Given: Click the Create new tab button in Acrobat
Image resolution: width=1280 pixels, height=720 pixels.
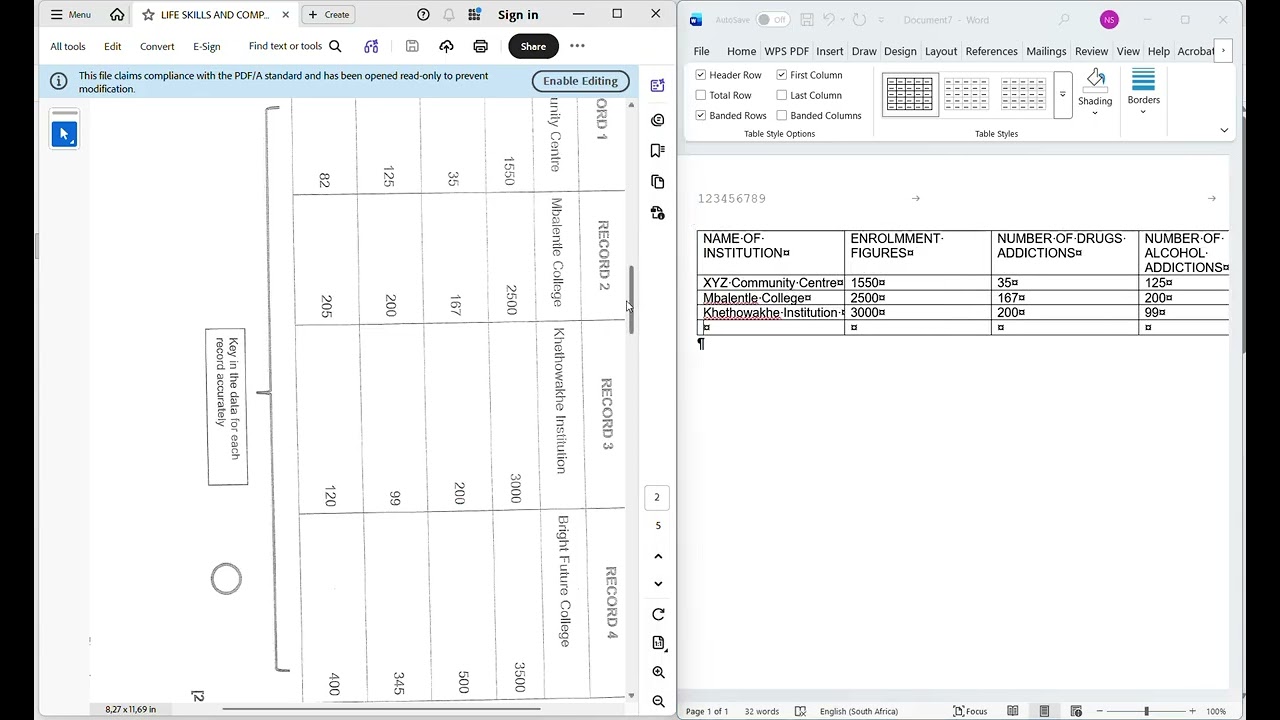Looking at the screenshot, I should click(x=328, y=14).
